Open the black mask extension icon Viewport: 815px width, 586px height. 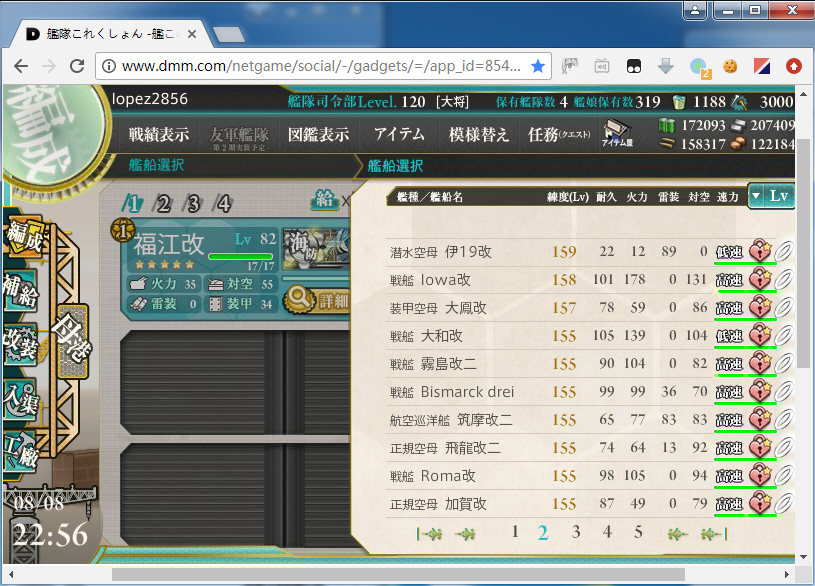coord(634,66)
